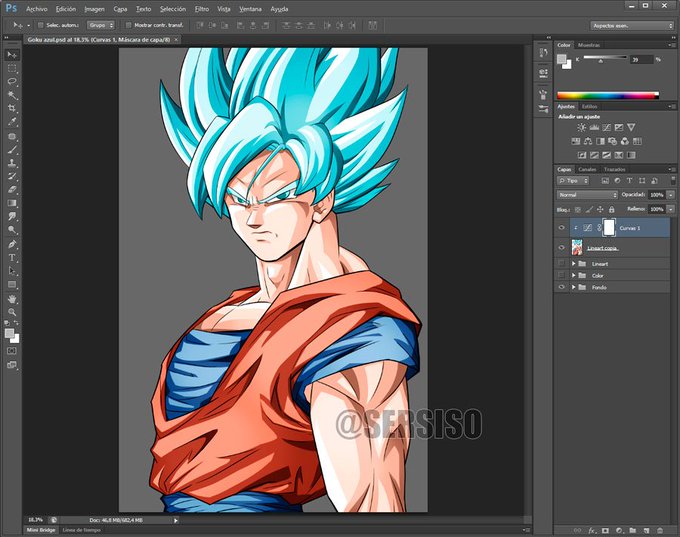Enable Mostrar contr. transf. checkbox
680x537 pixels.
tap(128, 25)
